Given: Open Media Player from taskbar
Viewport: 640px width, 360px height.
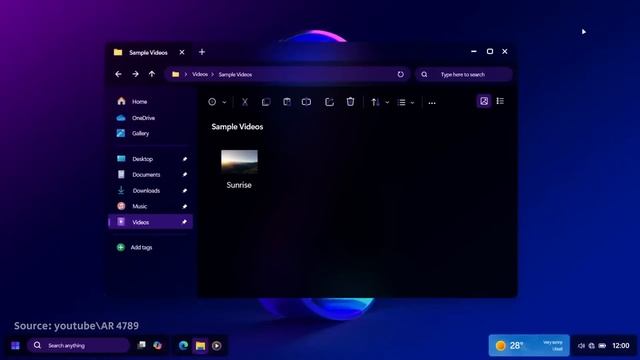Looking at the screenshot, I should pyautogui.click(x=217, y=346).
